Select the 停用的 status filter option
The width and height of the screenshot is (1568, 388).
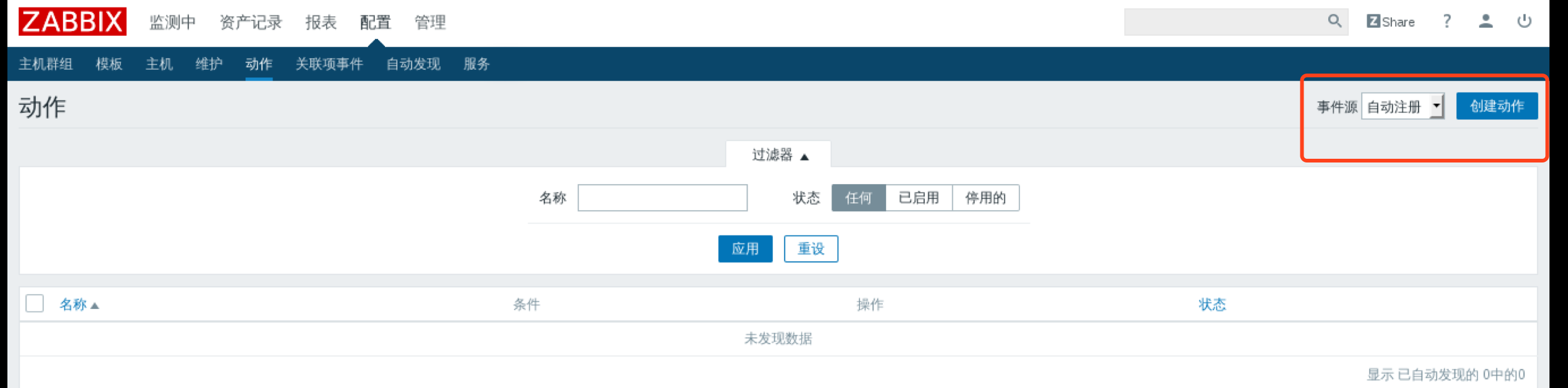coord(985,198)
